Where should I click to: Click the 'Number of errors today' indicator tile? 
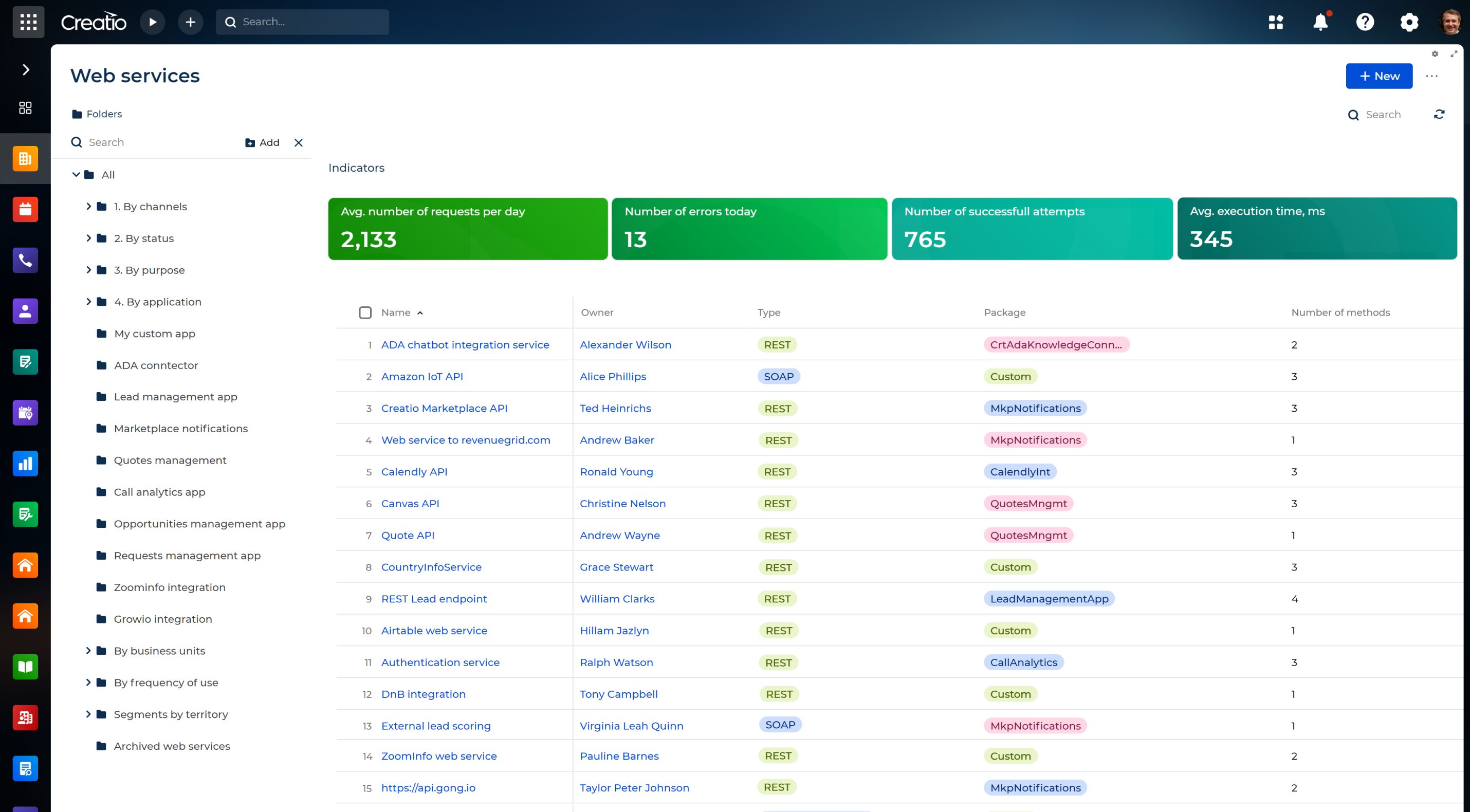[749, 228]
